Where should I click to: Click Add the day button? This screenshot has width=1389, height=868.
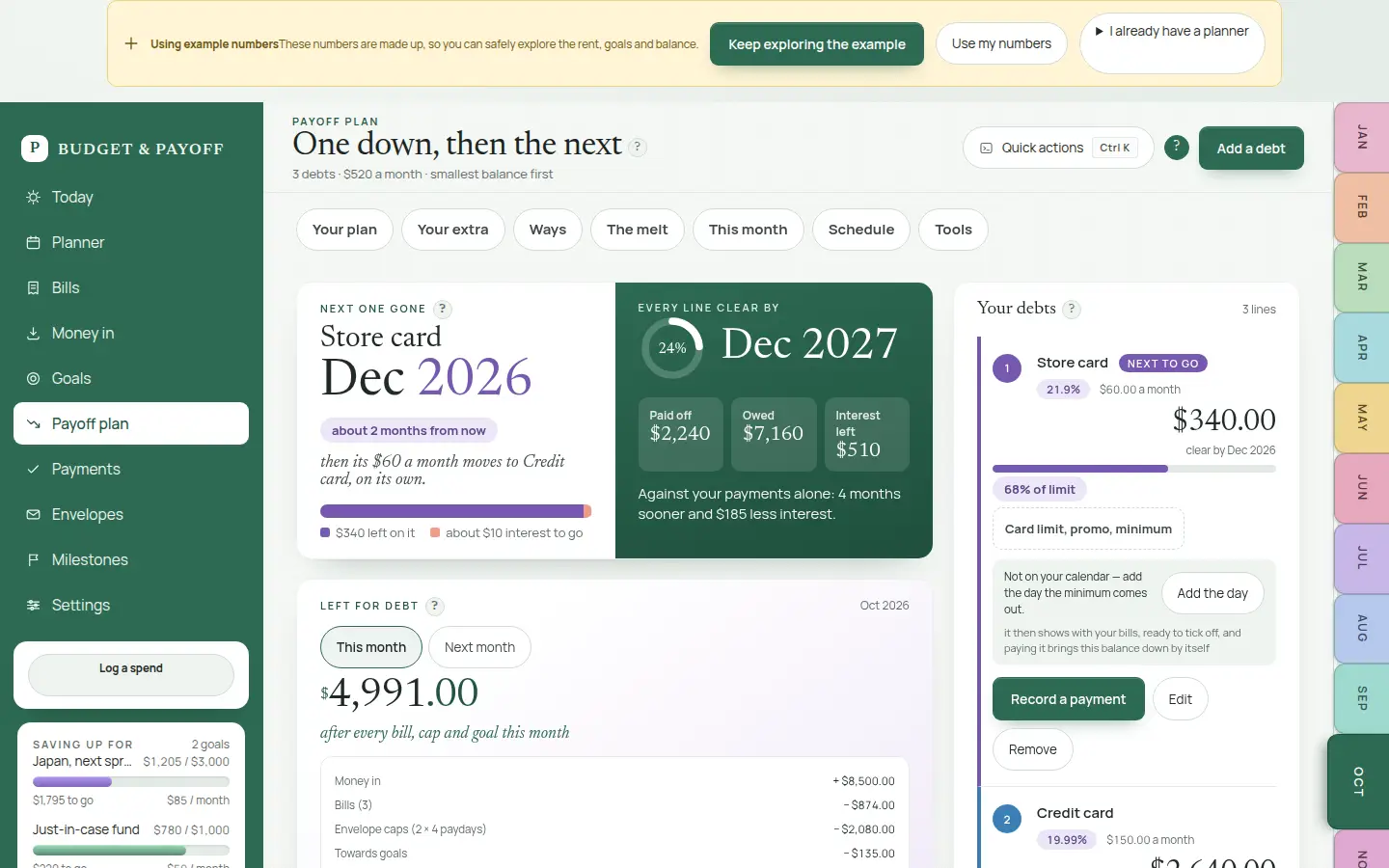(x=1212, y=594)
